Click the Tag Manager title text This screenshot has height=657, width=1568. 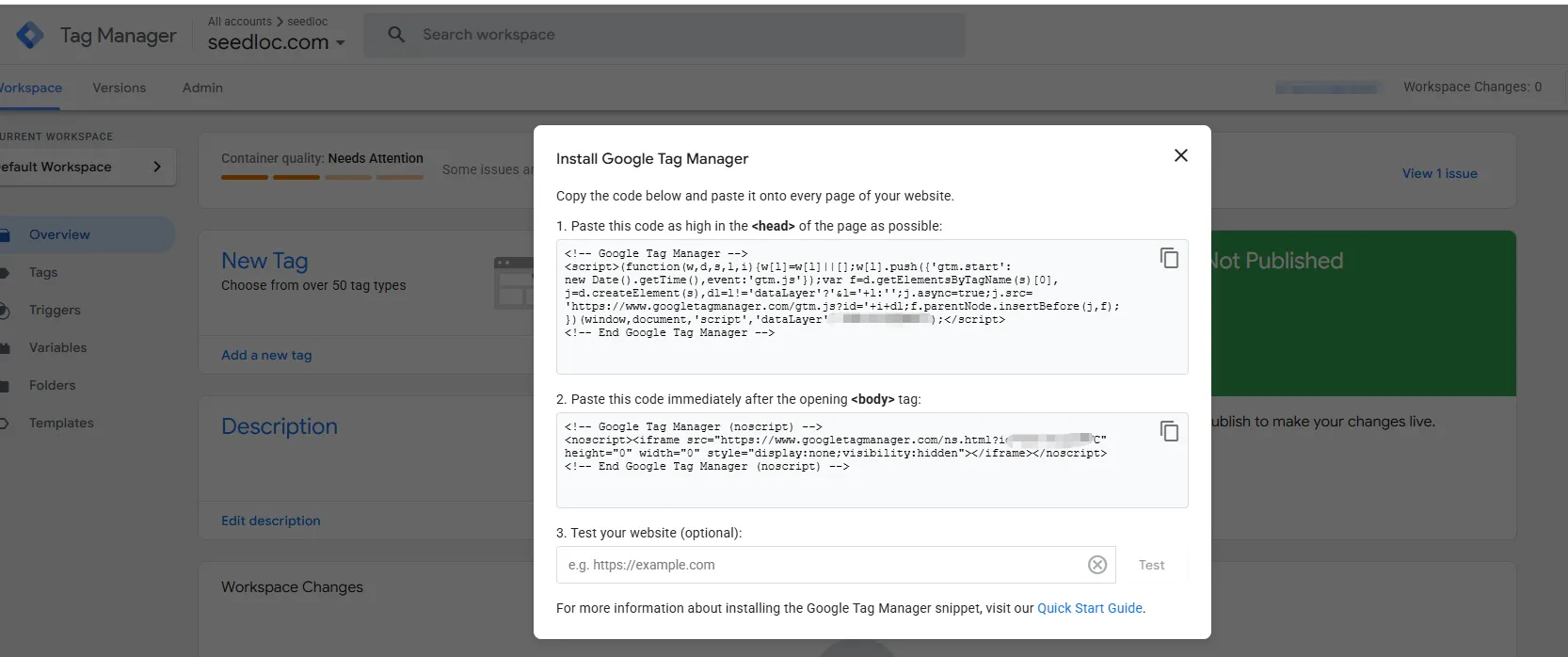tap(119, 36)
